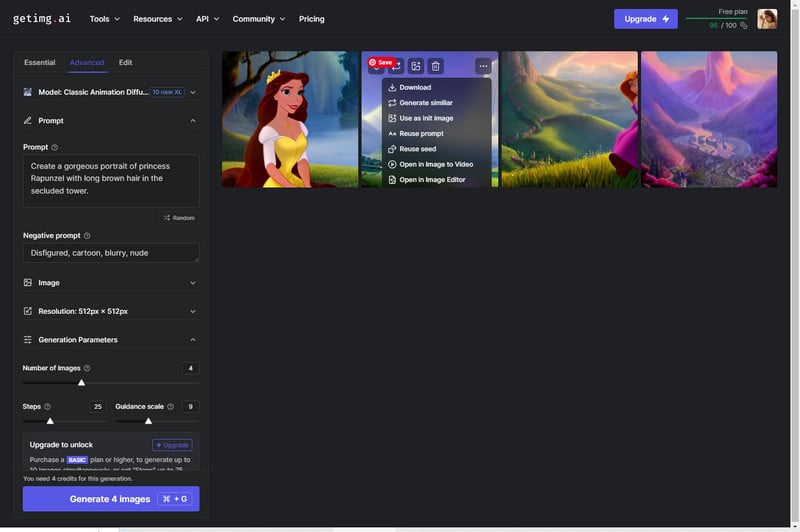Click the Guidance scale value box showing 9
Image resolution: width=800 pixels, height=532 pixels.
[190, 407]
